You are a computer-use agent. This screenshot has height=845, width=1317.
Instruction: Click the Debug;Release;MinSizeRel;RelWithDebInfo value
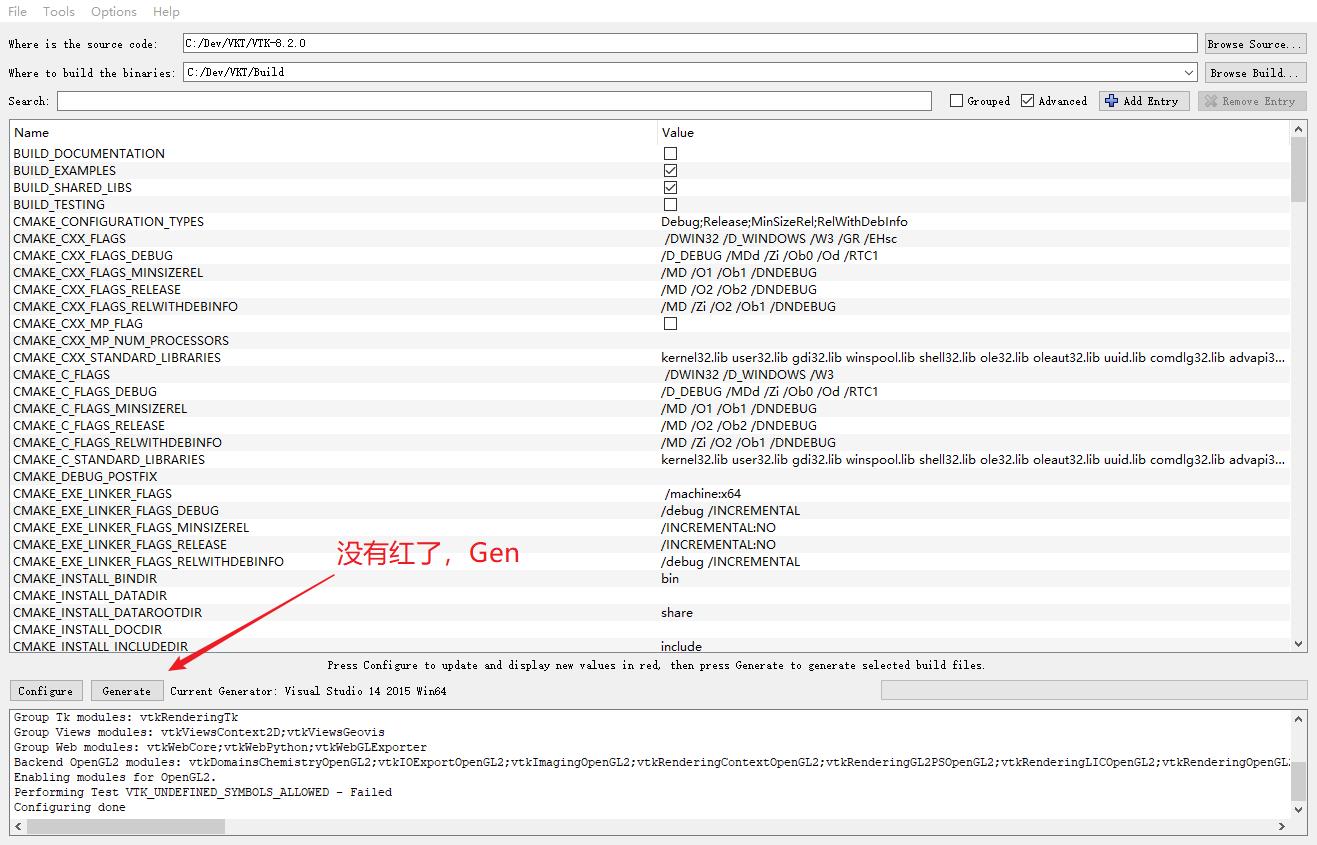click(784, 221)
